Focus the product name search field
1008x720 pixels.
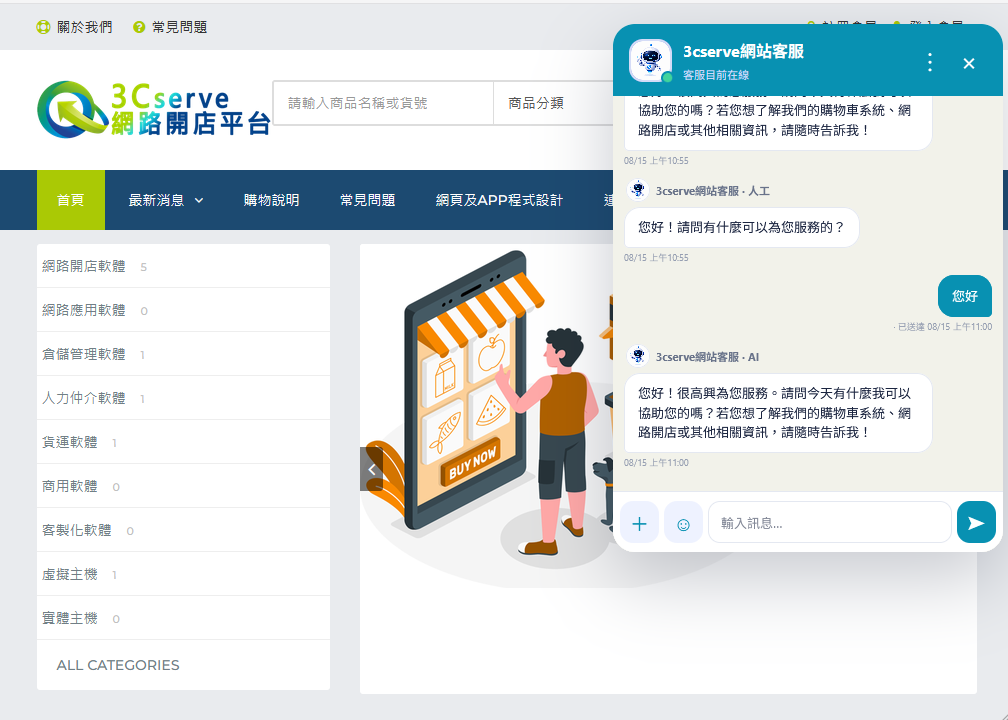pos(383,103)
